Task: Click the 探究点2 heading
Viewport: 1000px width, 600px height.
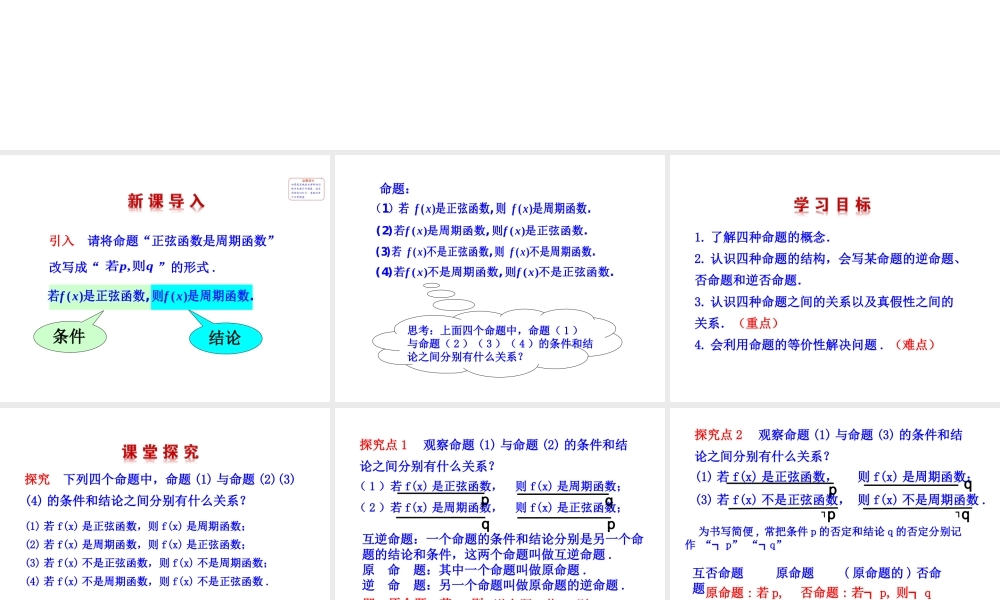Action: click(x=717, y=435)
